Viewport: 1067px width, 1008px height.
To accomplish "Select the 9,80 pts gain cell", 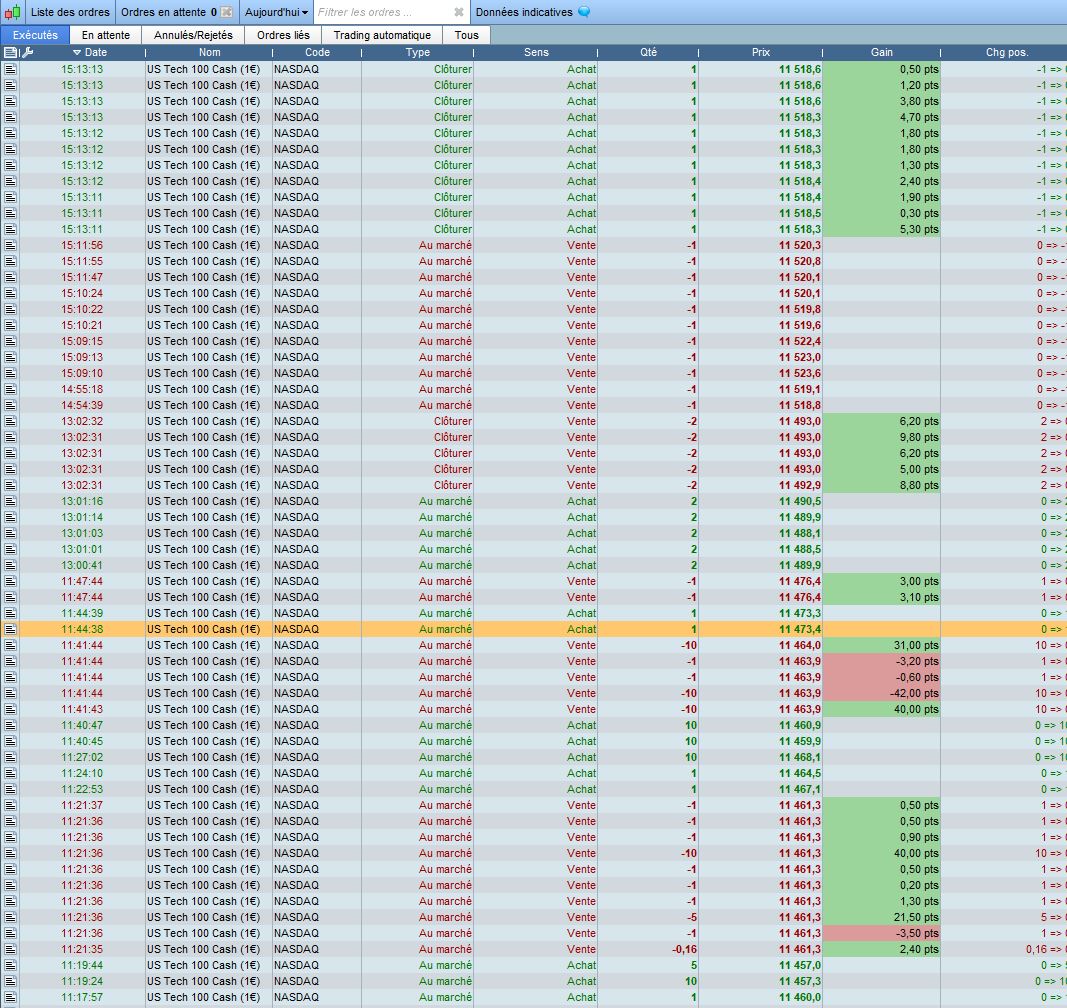I will tap(882, 437).
